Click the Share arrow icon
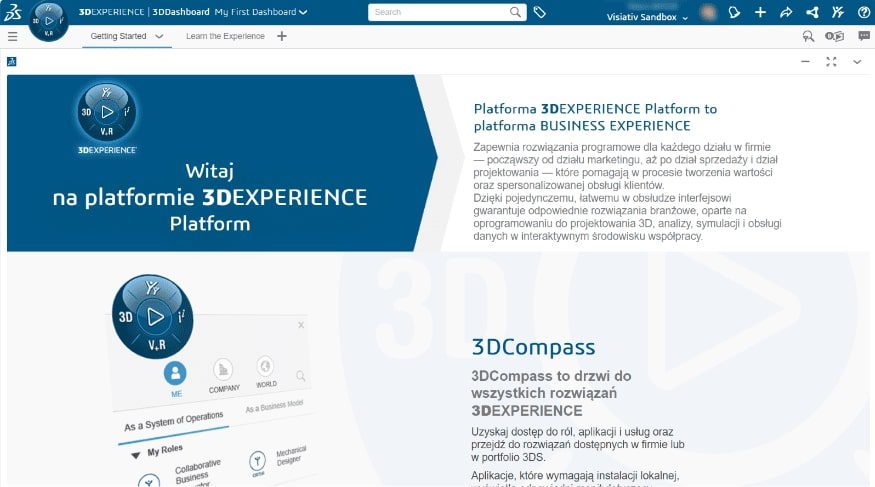 [786, 12]
